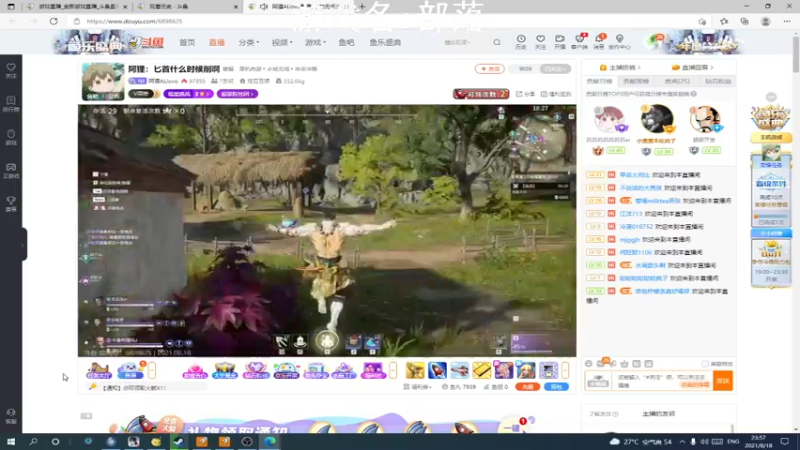Go to the 首页 home menu
The width and height of the screenshot is (800, 450).
(x=187, y=42)
